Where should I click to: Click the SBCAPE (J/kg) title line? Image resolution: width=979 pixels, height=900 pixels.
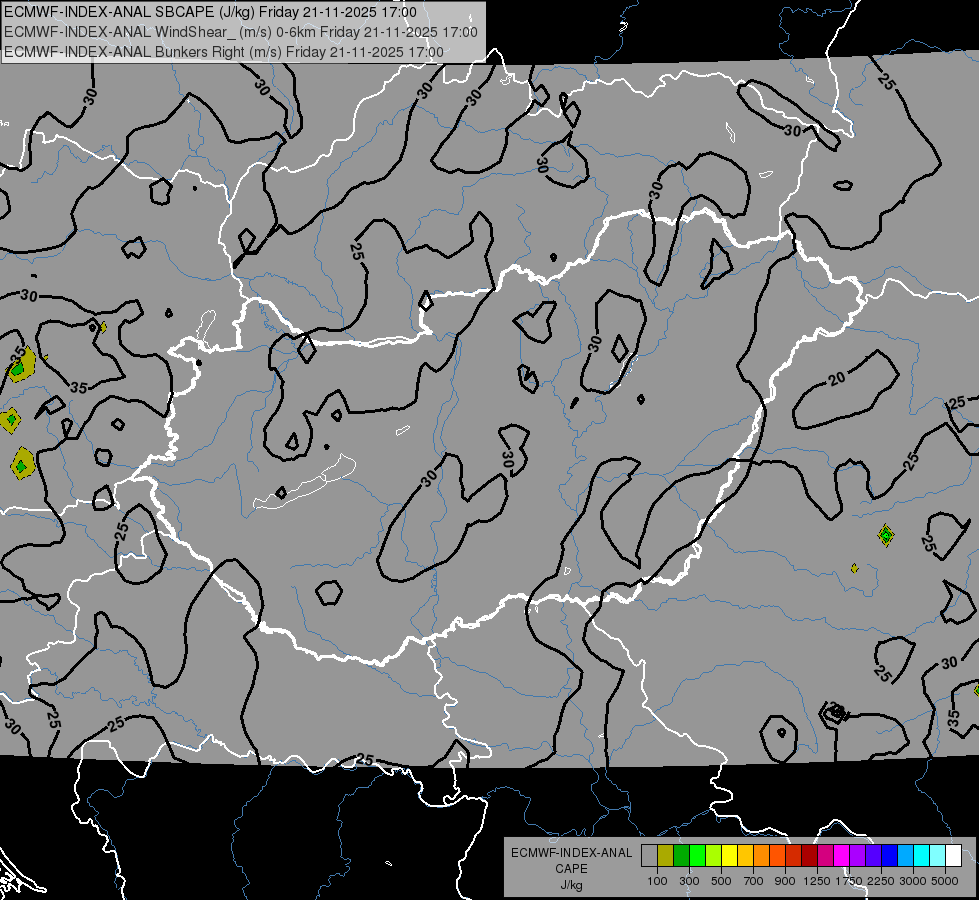210,12
